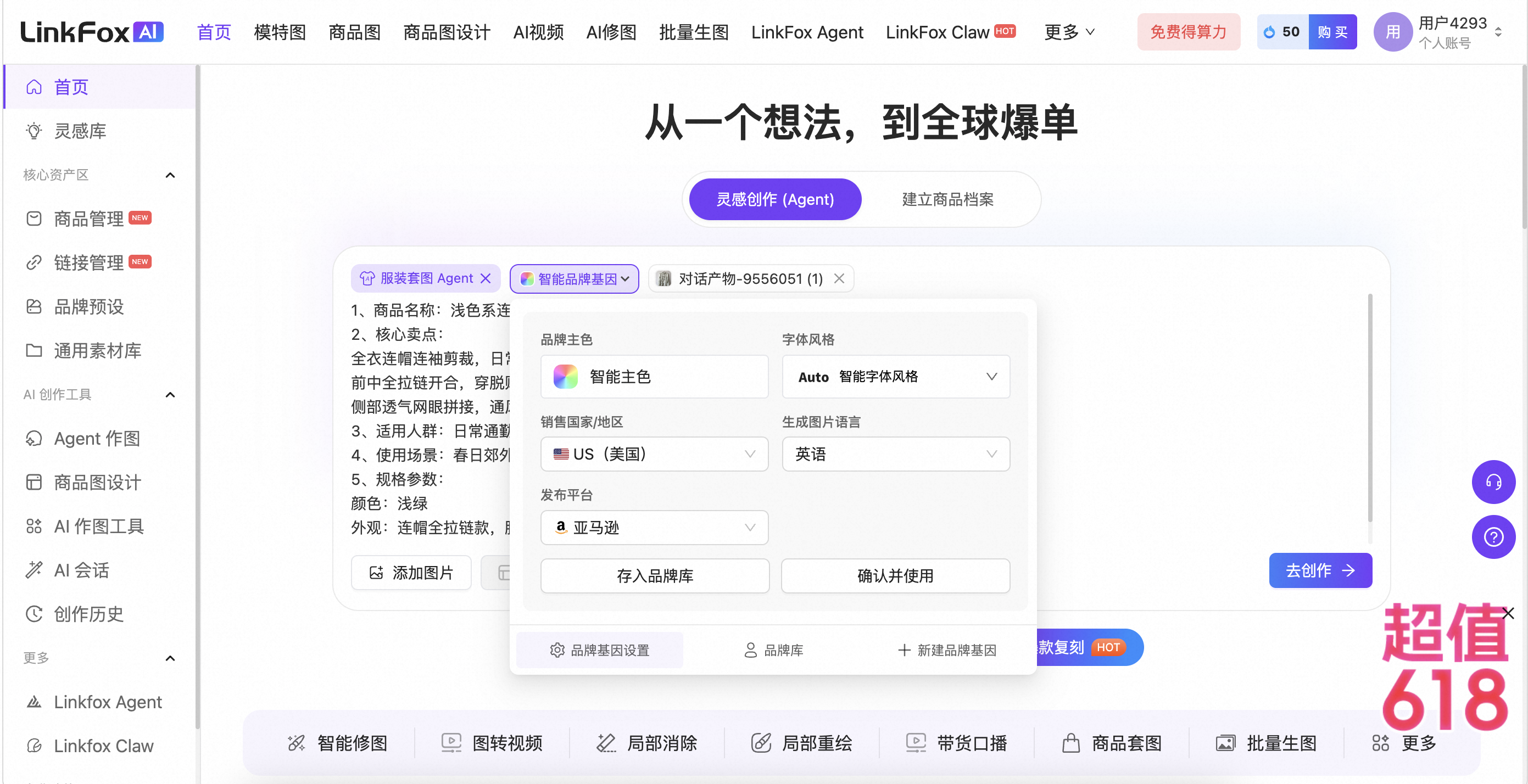The width and height of the screenshot is (1528, 784).
Task: Collapse the 核心资产区 sidebar section
Action: coord(170,175)
